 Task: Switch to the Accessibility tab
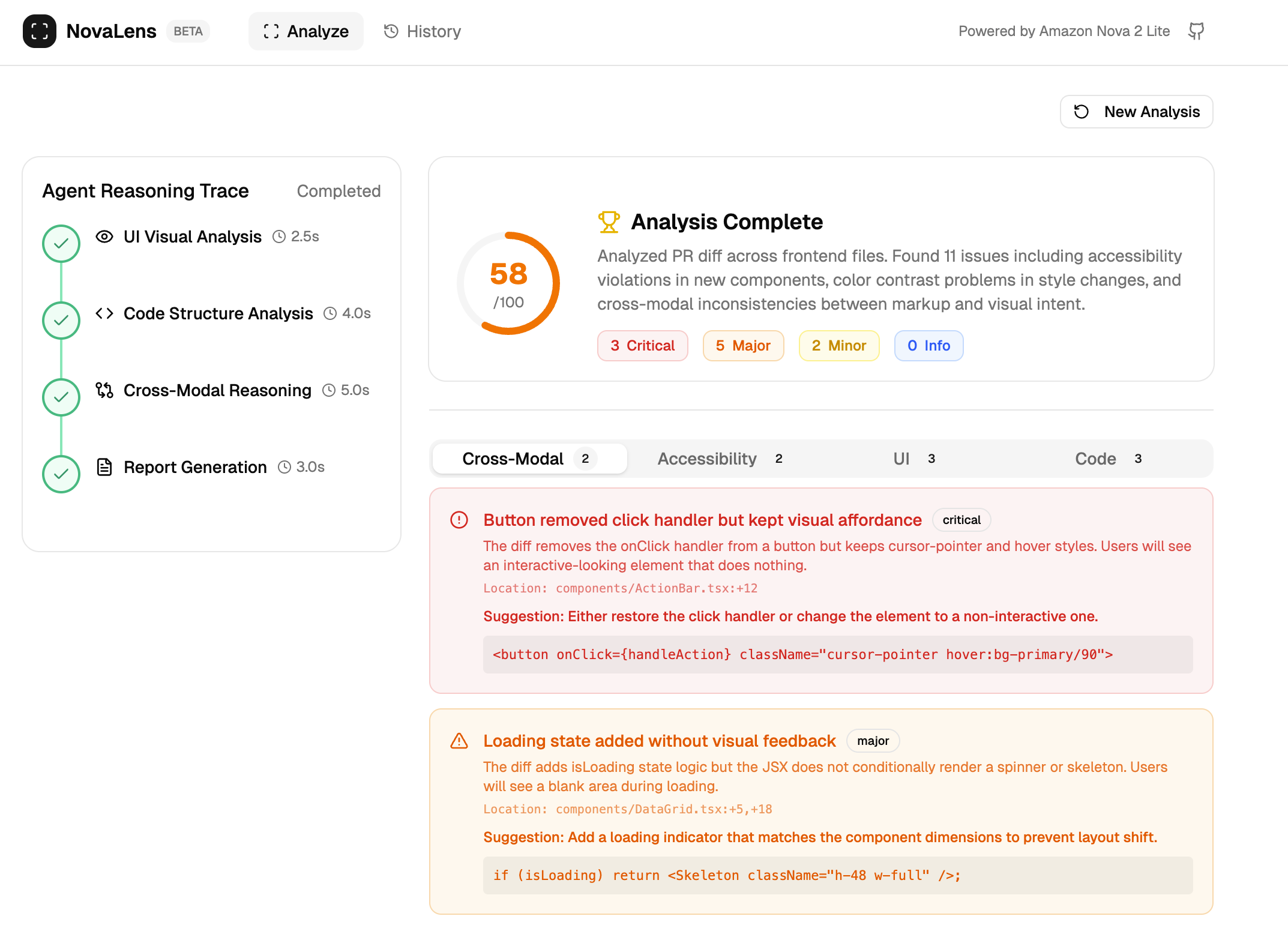coord(719,459)
